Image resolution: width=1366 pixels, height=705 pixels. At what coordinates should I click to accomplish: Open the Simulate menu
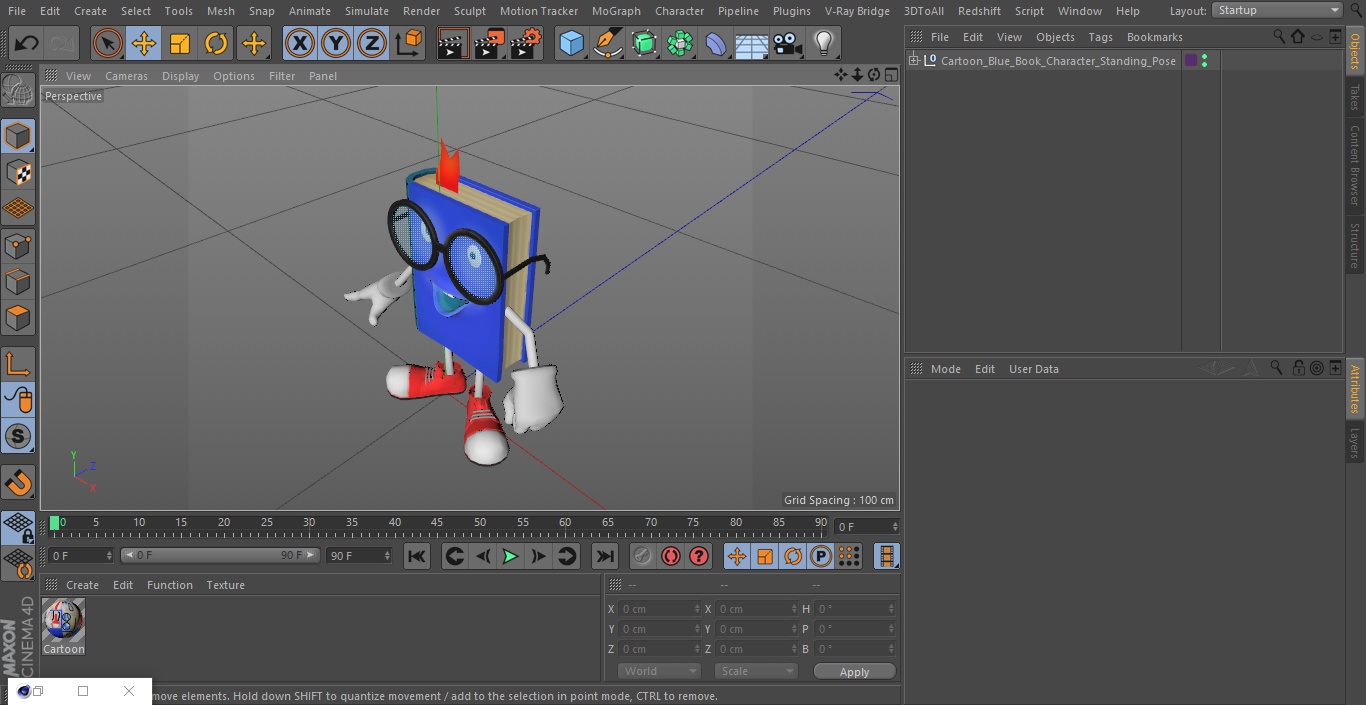click(367, 11)
